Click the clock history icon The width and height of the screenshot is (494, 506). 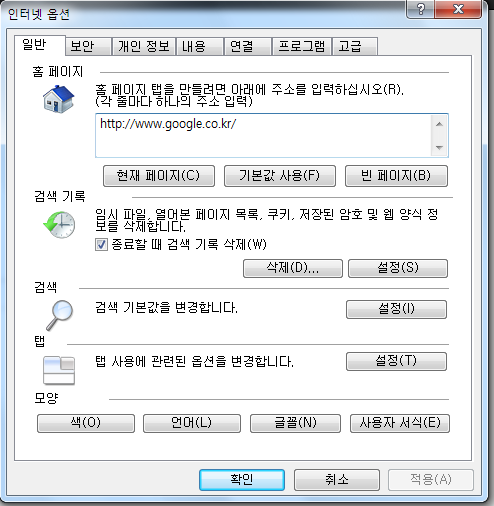point(59,224)
